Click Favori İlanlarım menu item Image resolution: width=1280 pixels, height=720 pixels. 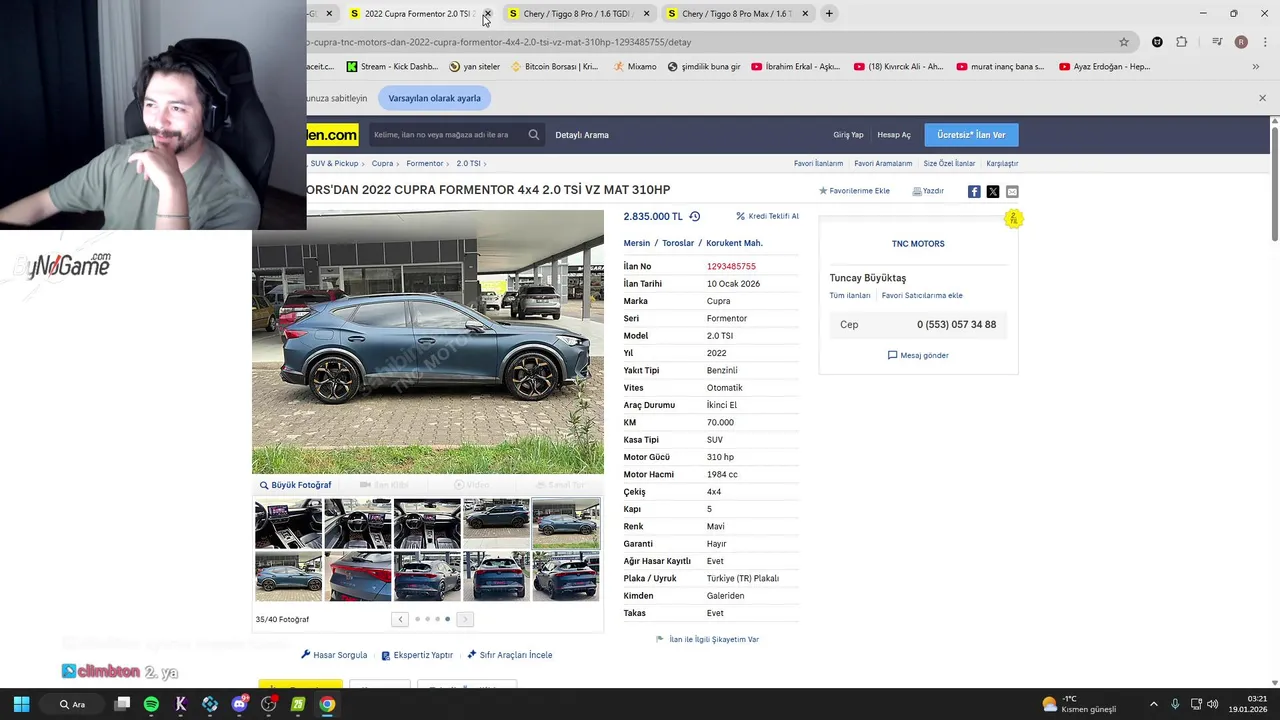point(818,163)
